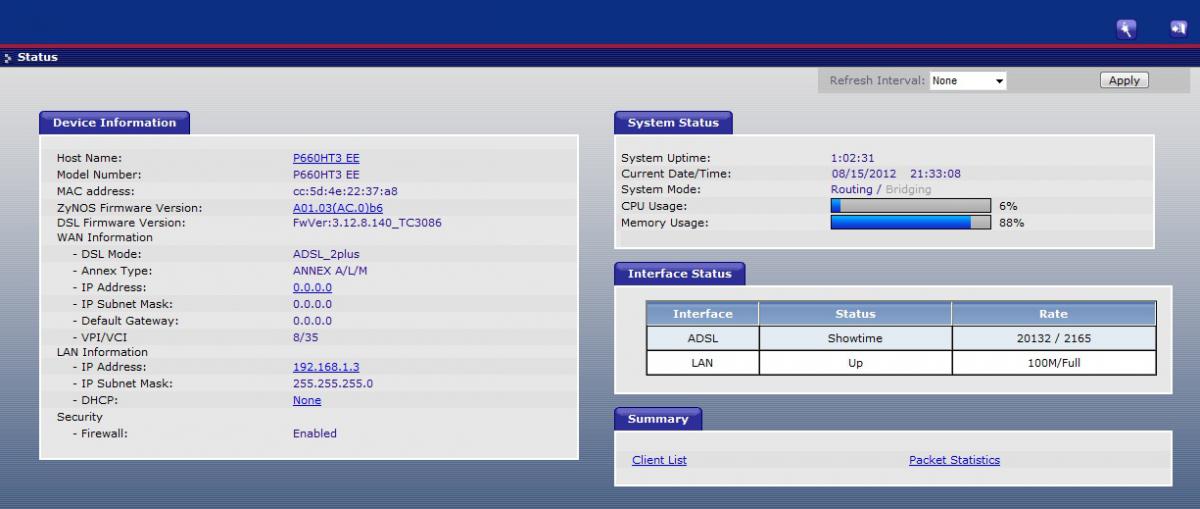The width and height of the screenshot is (1200, 509).
Task: Click the Interface Status tab header
Action: [679, 274]
